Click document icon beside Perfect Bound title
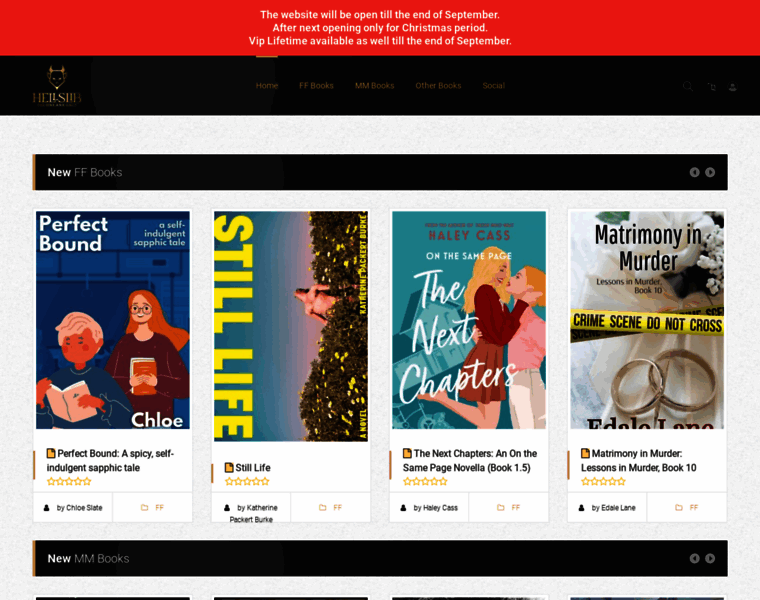Screen dimensions: 760x600 (51, 453)
